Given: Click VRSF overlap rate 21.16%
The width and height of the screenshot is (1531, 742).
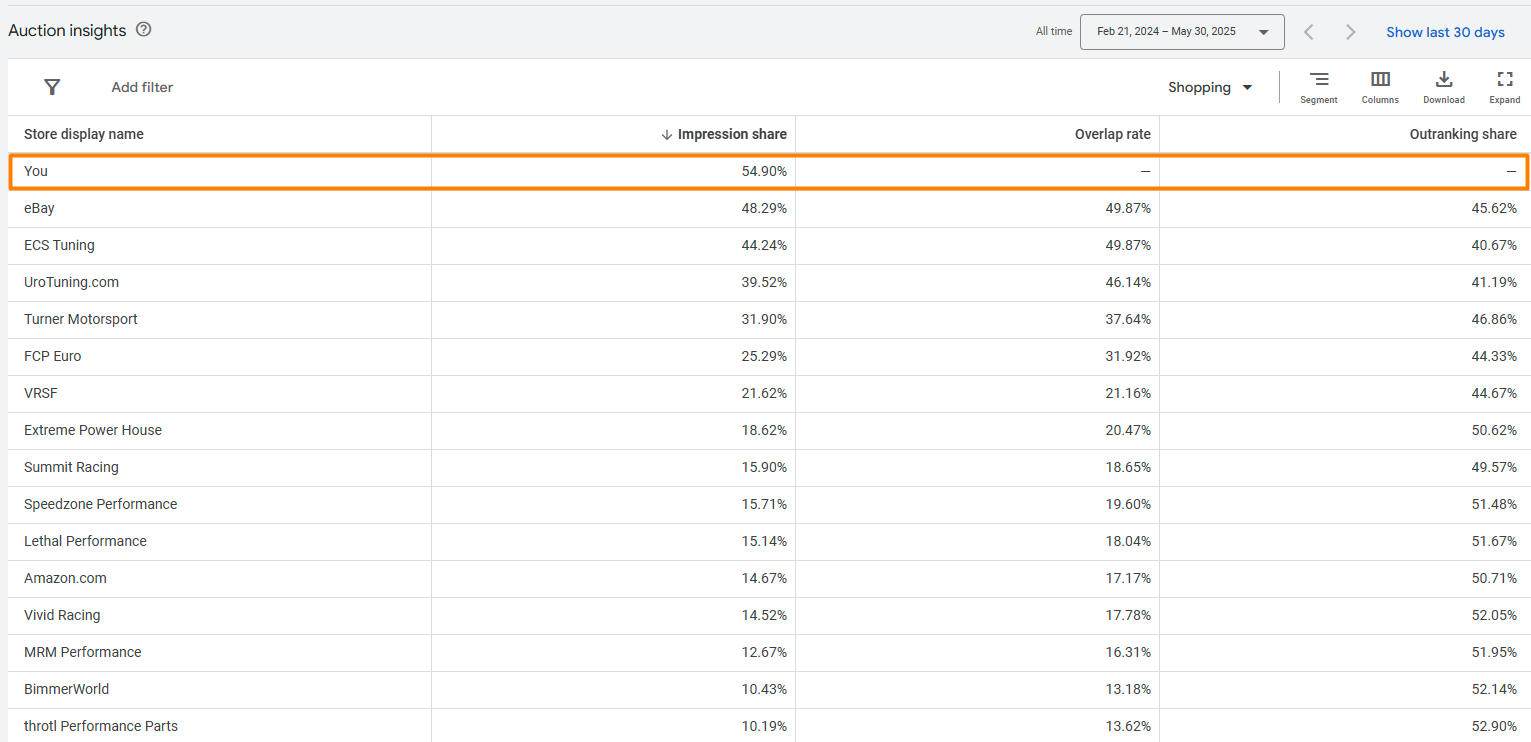Looking at the screenshot, I should [x=1128, y=393].
